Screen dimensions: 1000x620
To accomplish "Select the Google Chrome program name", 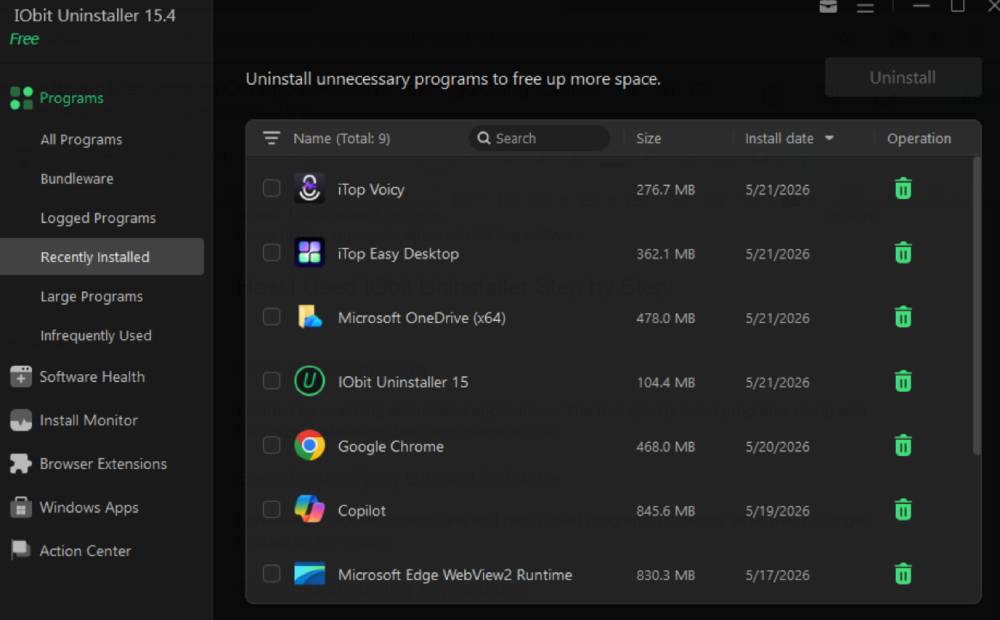I will 391,447.
